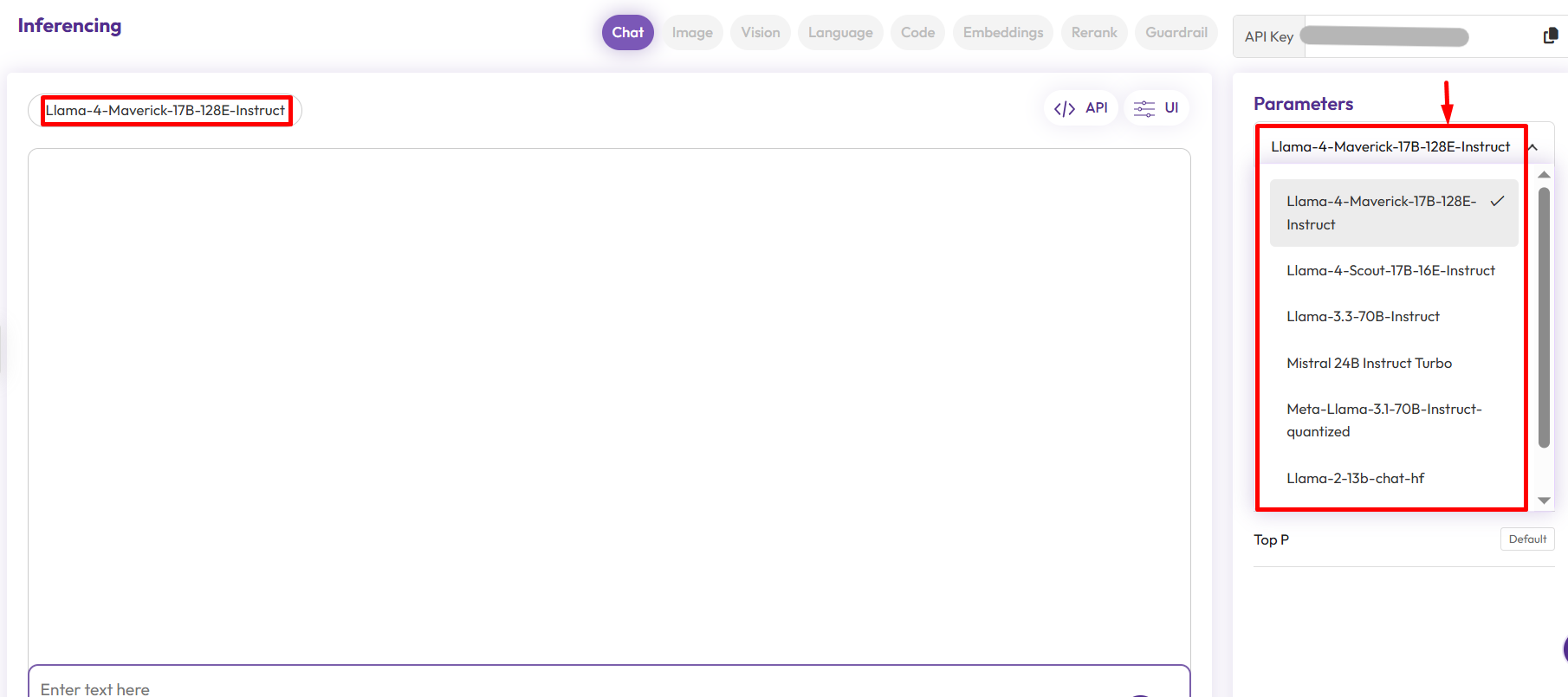
Task: Copy the API key with clipboard icon
Action: click(1550, 35)
